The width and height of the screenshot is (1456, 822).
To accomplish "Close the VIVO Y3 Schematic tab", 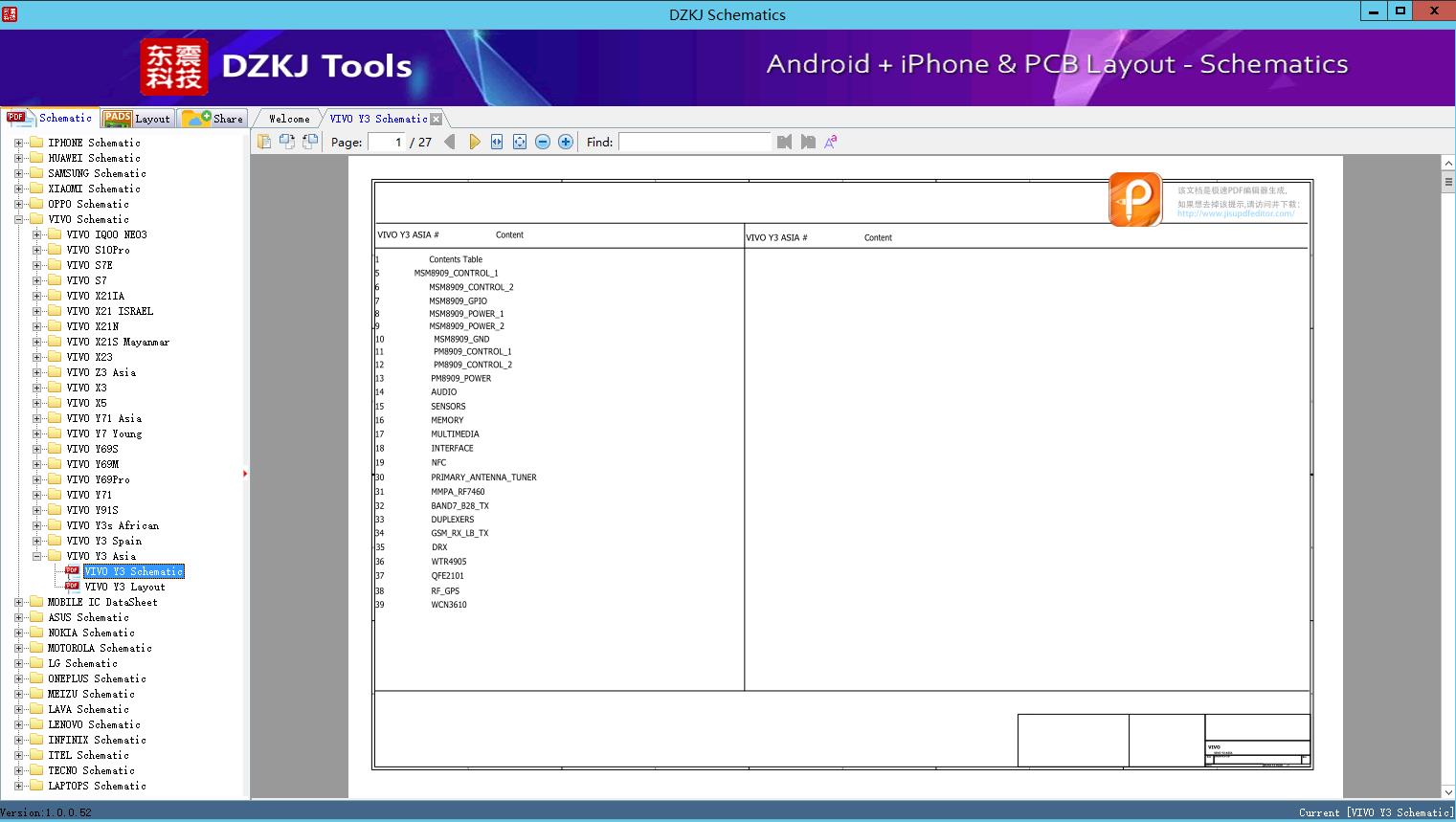I will tap(437, 119).
